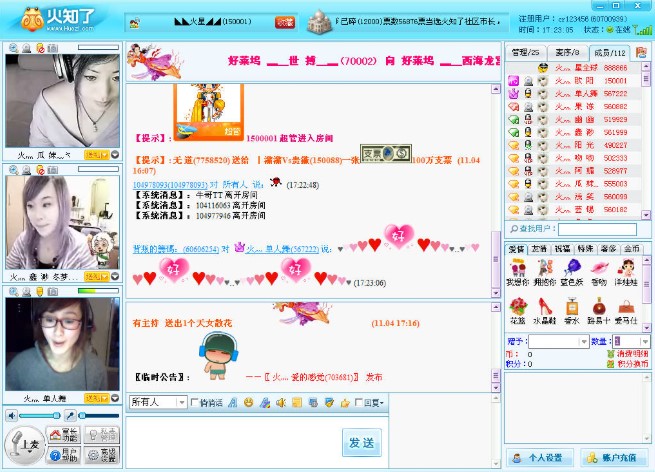Viewport: 655px width, 472px height.
Task: Click the speaker volume slider handle
Action: point(56,416)
